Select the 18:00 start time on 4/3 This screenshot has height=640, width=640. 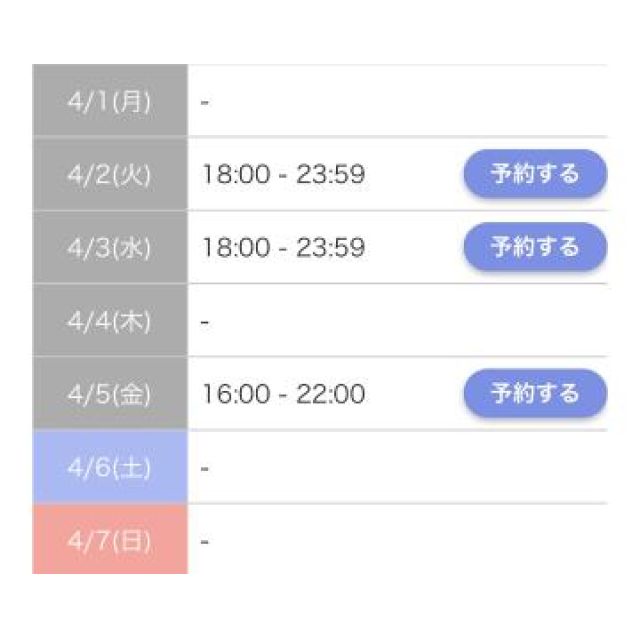[235, 248]
